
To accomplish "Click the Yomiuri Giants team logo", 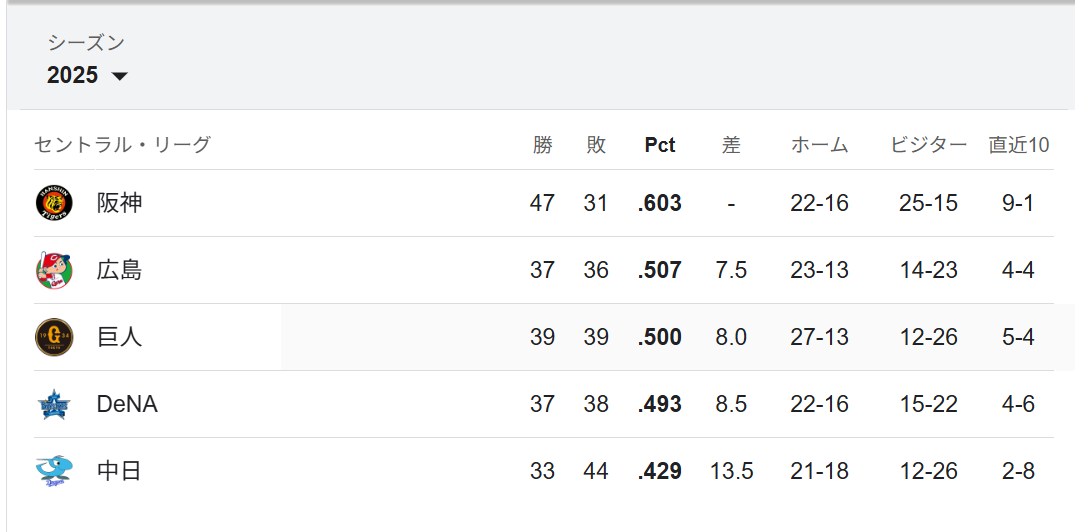I will click(x=53, y=337).
